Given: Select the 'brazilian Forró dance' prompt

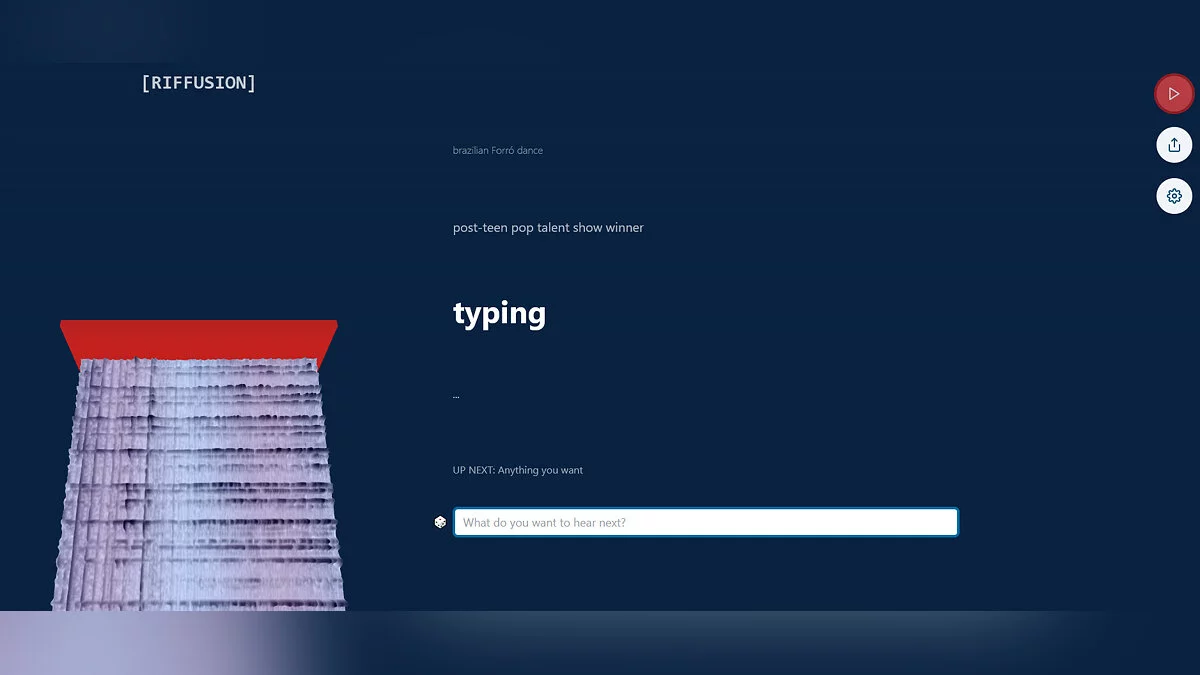Looking at the screenshot, I should (498, 150).
